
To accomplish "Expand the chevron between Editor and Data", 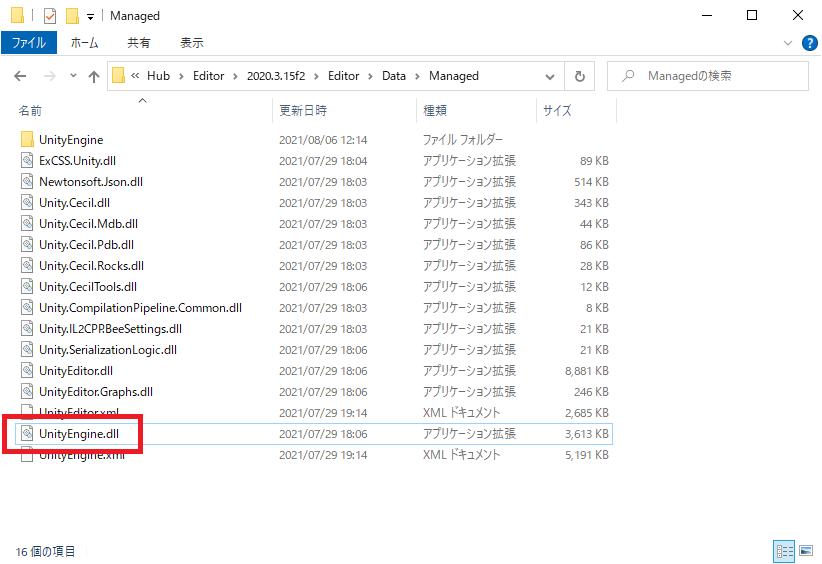I will click(x=370, y=77).
